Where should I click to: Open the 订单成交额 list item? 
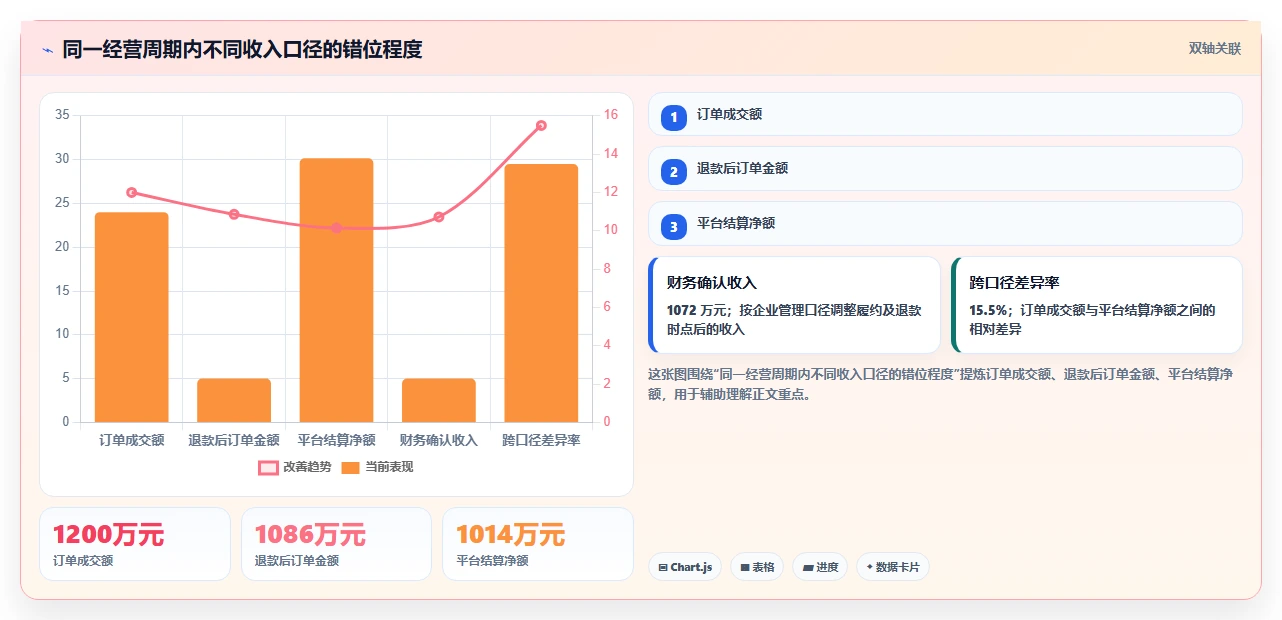945,114
